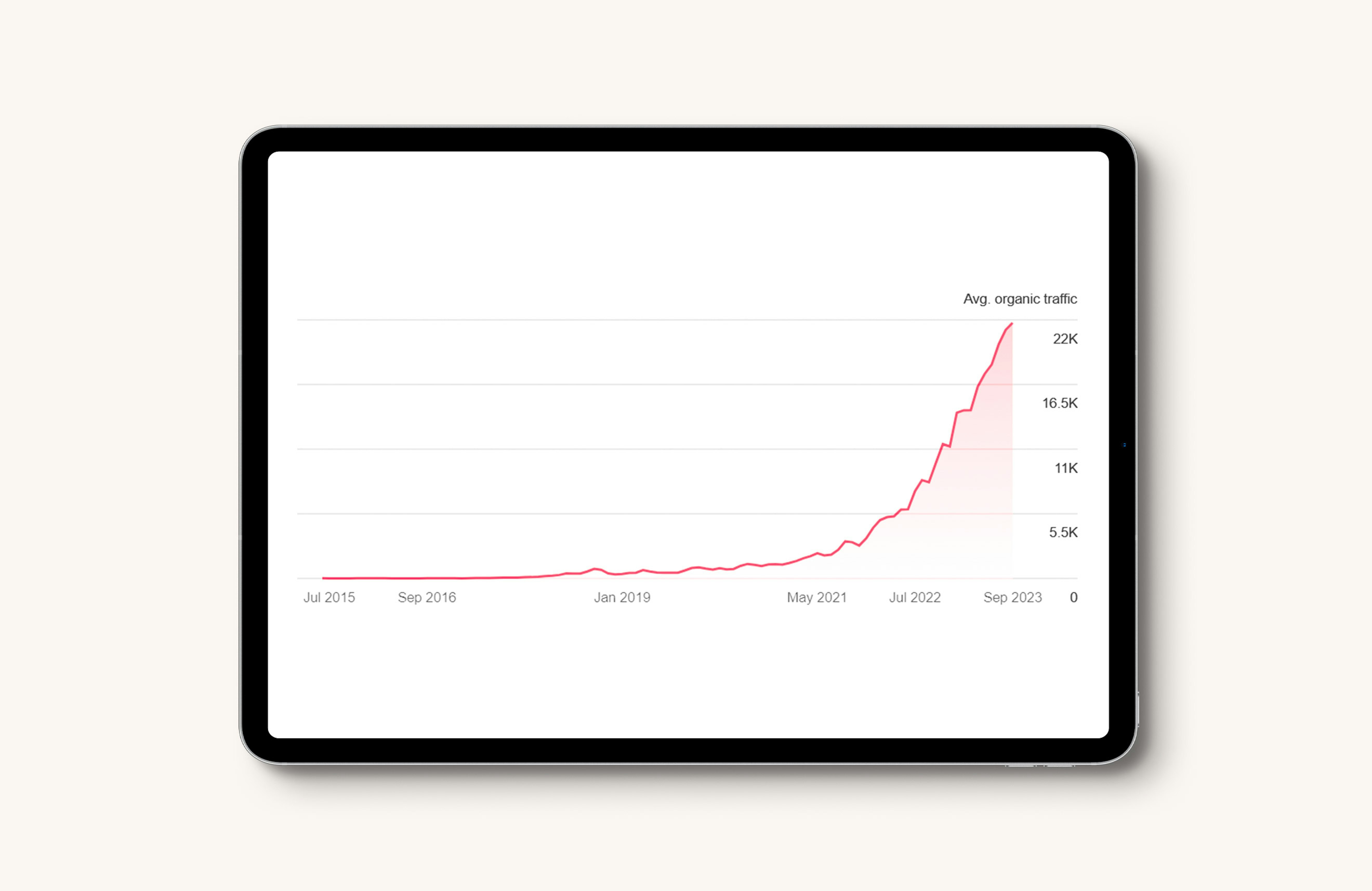Click the line's starting point at Jul 2015
The image size is (1372, 891).
click(x=324, y=577)
